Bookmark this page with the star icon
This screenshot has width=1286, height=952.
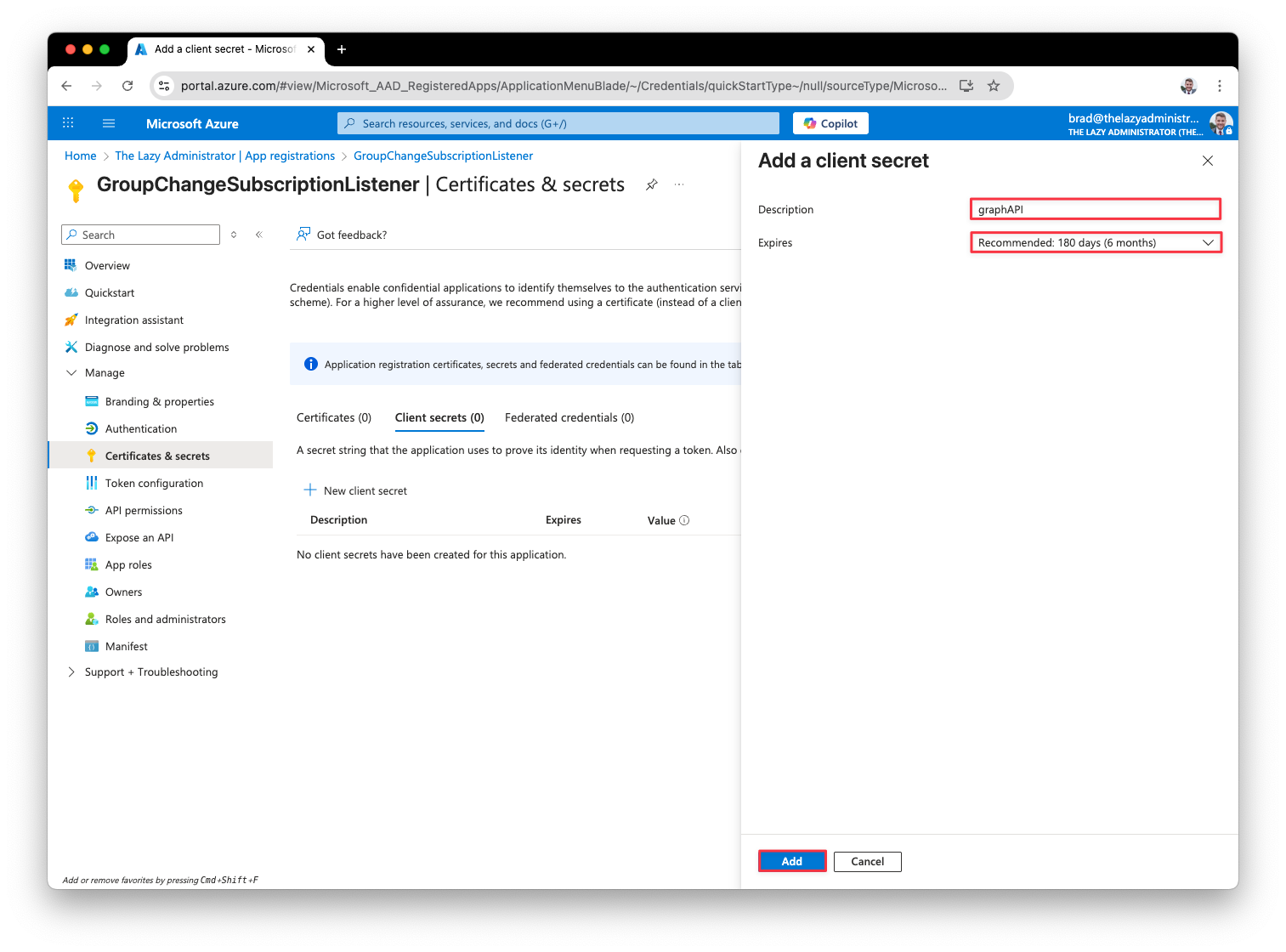click(x=994, y=86)
